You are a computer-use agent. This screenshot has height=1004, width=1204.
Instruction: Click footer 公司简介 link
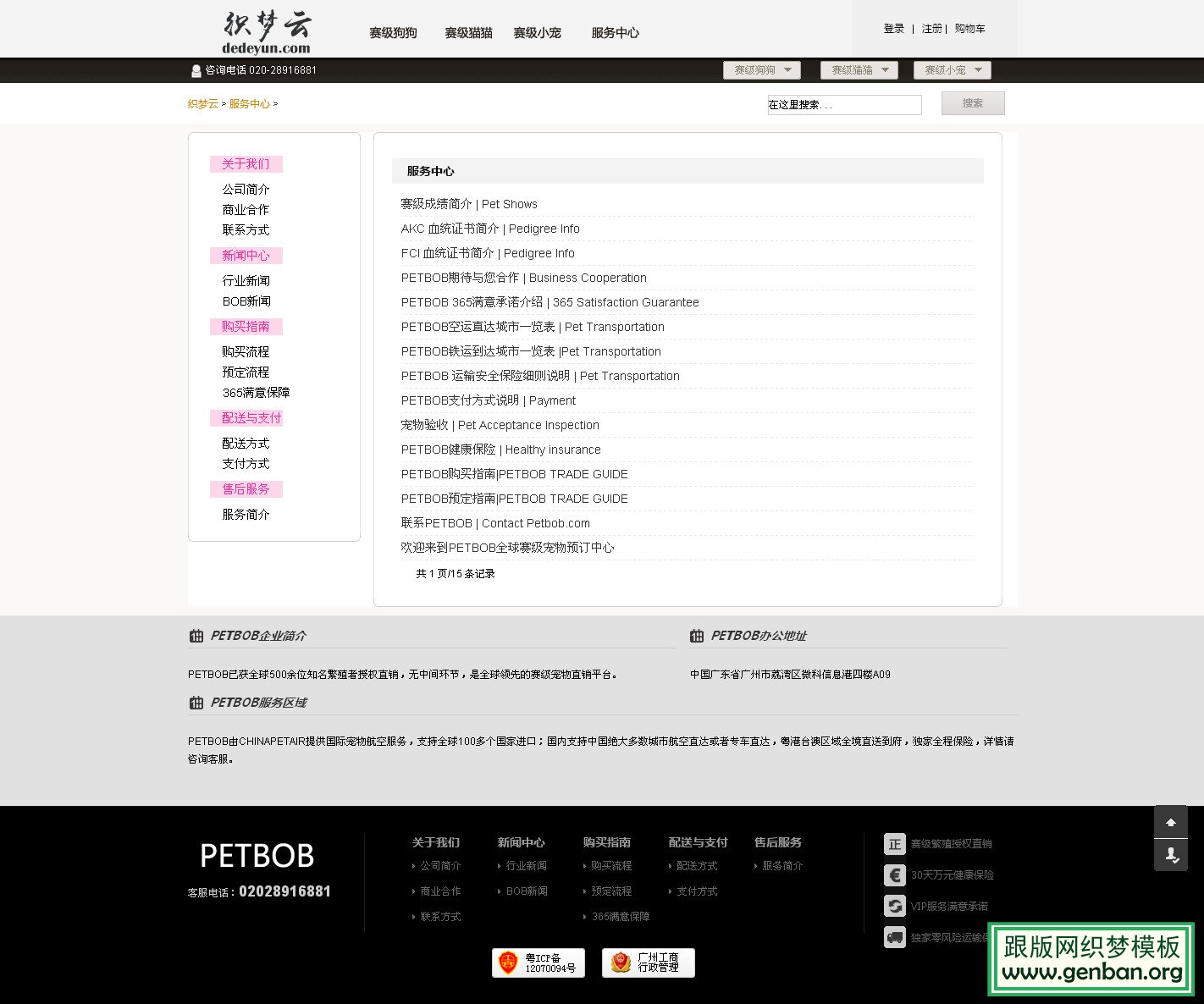(440, 866)
